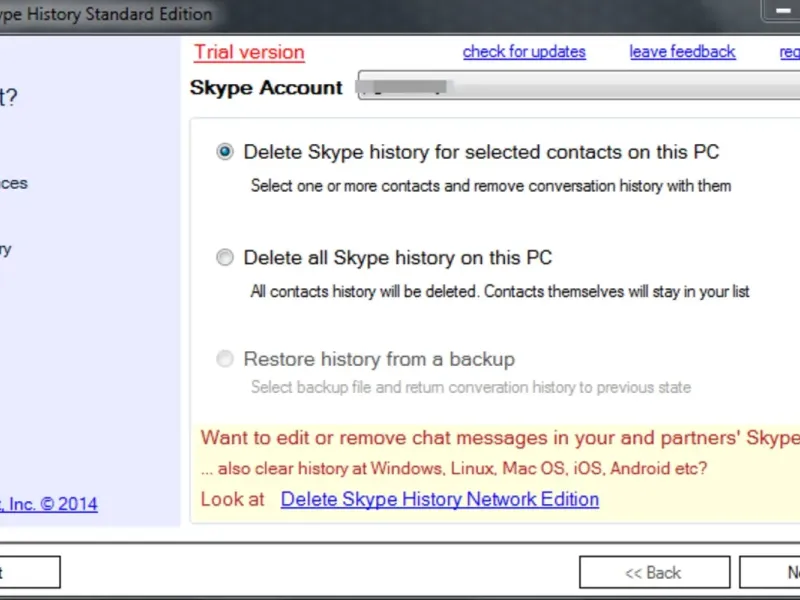This screenshot has width=800, height=600.
Task: Select Delete Skype history for selected contacts
Action: tap(225, 152)
